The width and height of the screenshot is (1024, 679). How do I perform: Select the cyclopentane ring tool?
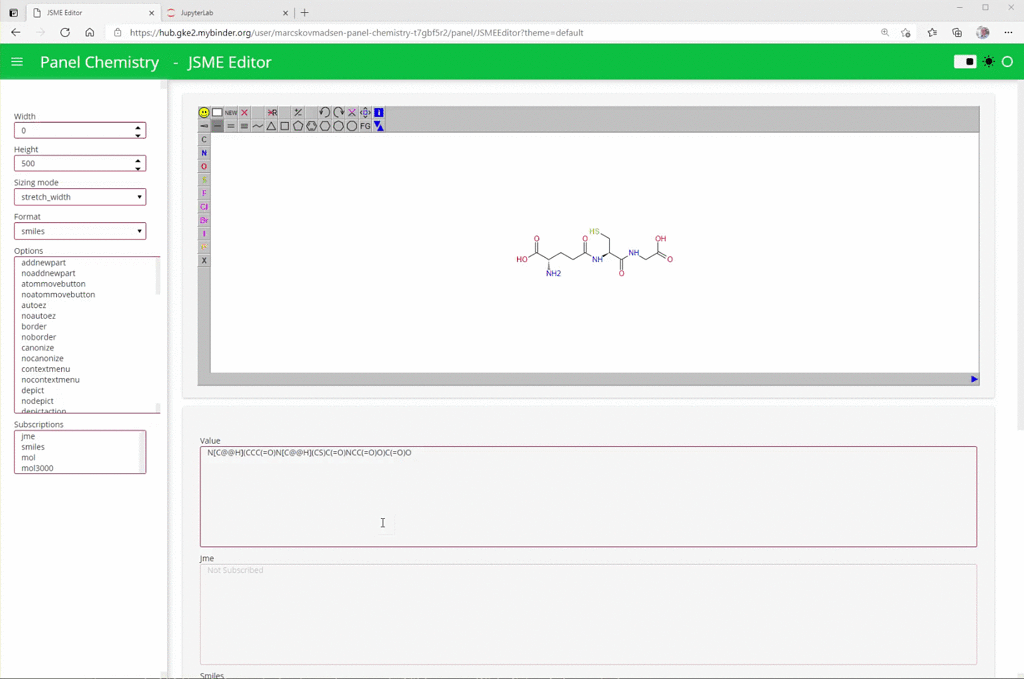click(x=299, y=126)
